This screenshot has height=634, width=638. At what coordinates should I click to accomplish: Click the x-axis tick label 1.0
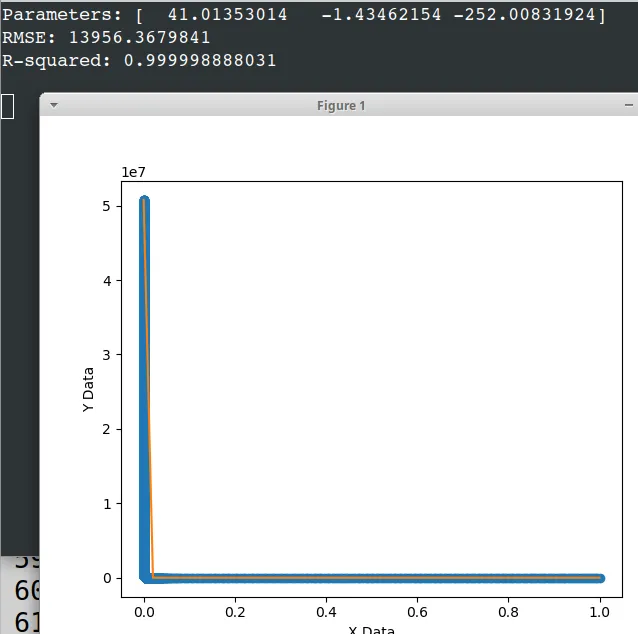pyautogui.click(x=599, y=612)
